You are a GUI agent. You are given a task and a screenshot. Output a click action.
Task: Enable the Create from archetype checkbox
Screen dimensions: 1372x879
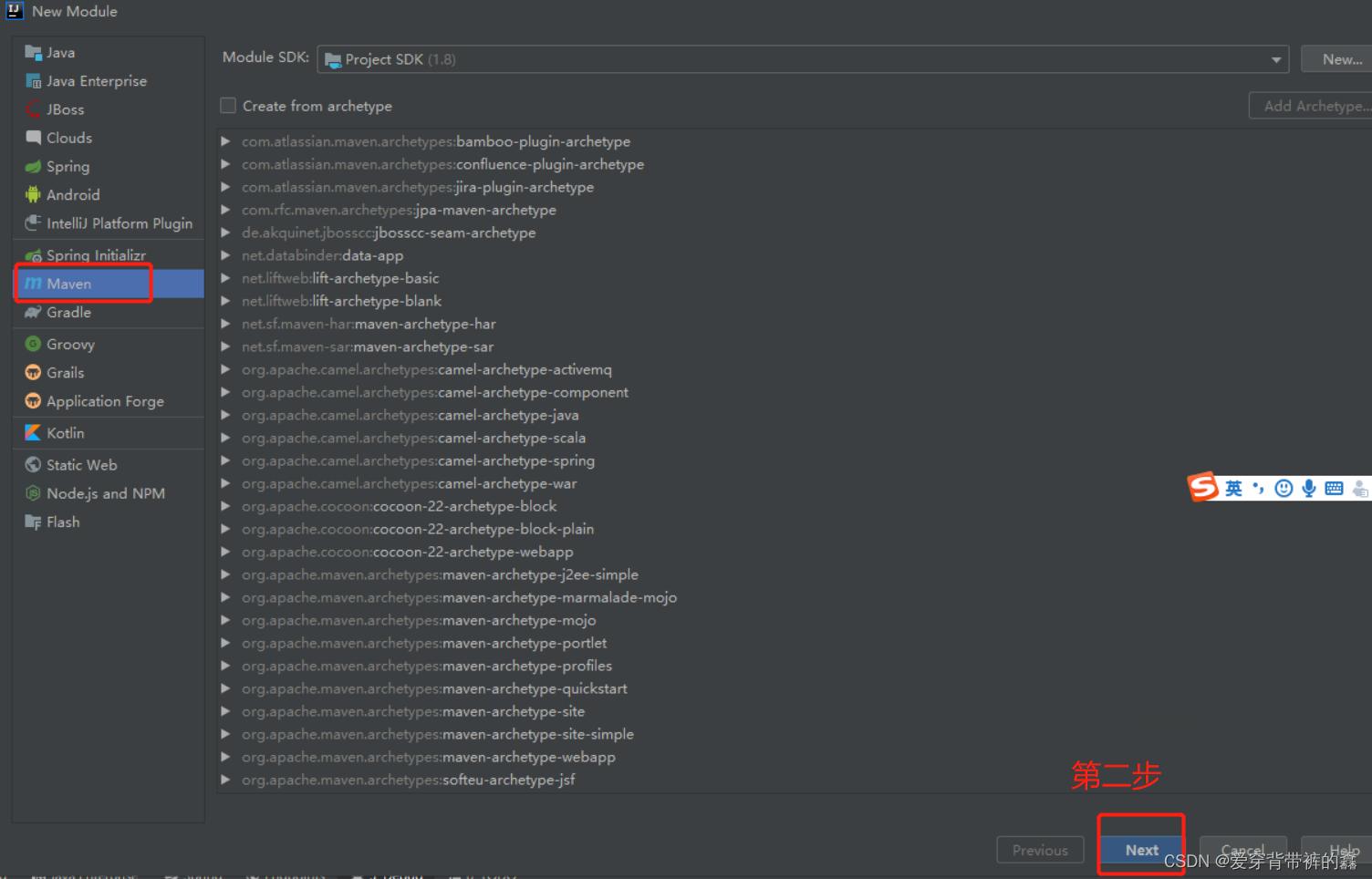click(x=228, y=106)
